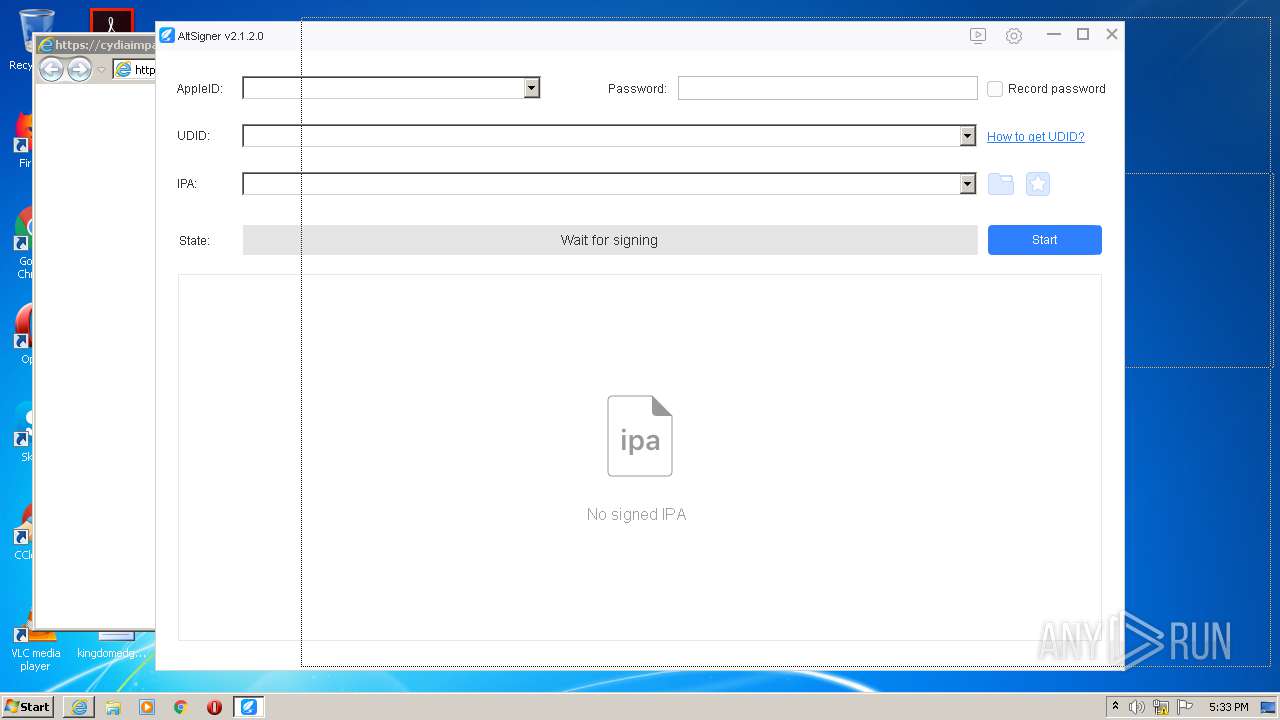Click the No signed IPA text
Screen dimensions: 1280x720
tap(637, 514)
